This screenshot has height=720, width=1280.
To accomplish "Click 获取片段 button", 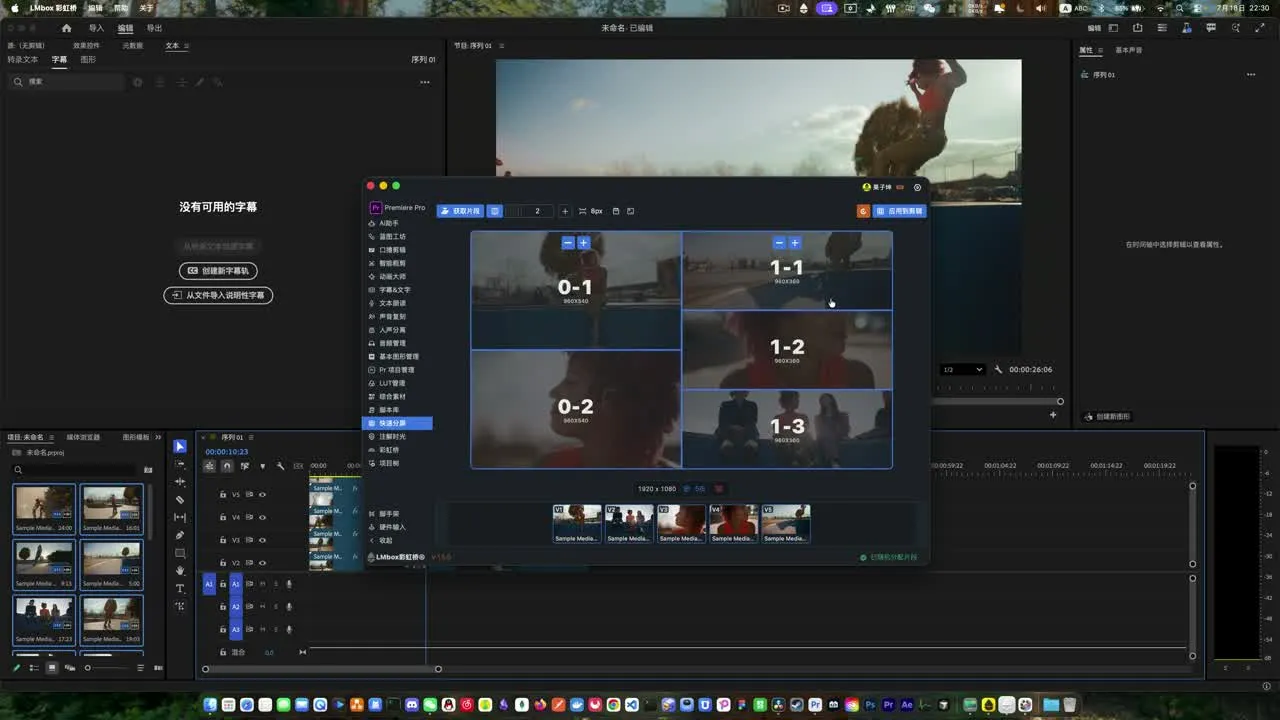I will coord(460,211).
